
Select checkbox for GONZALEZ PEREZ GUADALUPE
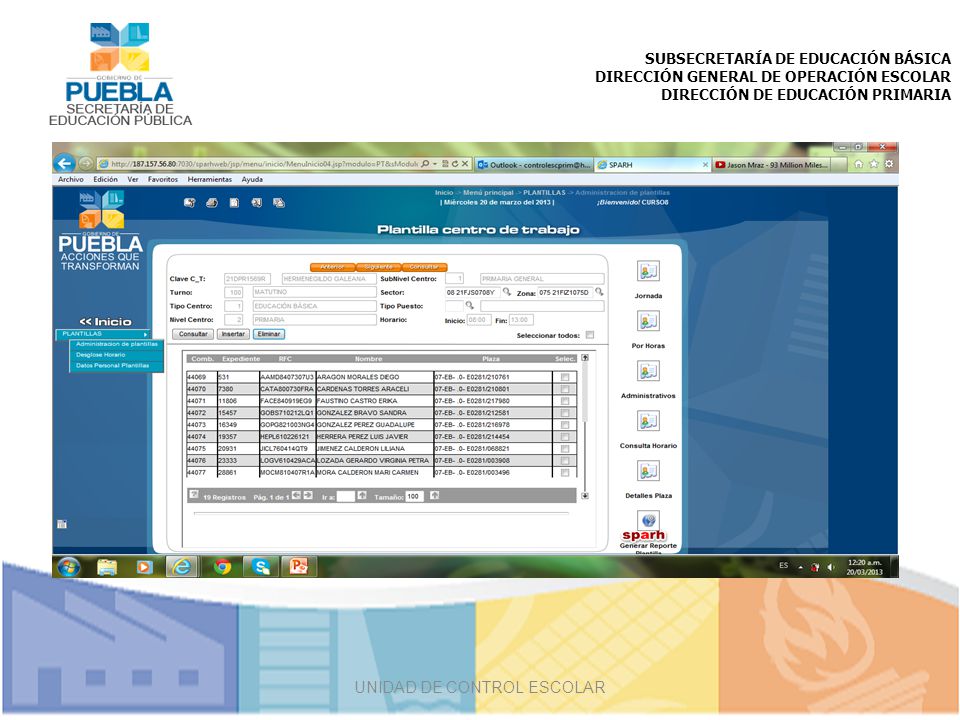pyautogui.click(x=564, y=425)
